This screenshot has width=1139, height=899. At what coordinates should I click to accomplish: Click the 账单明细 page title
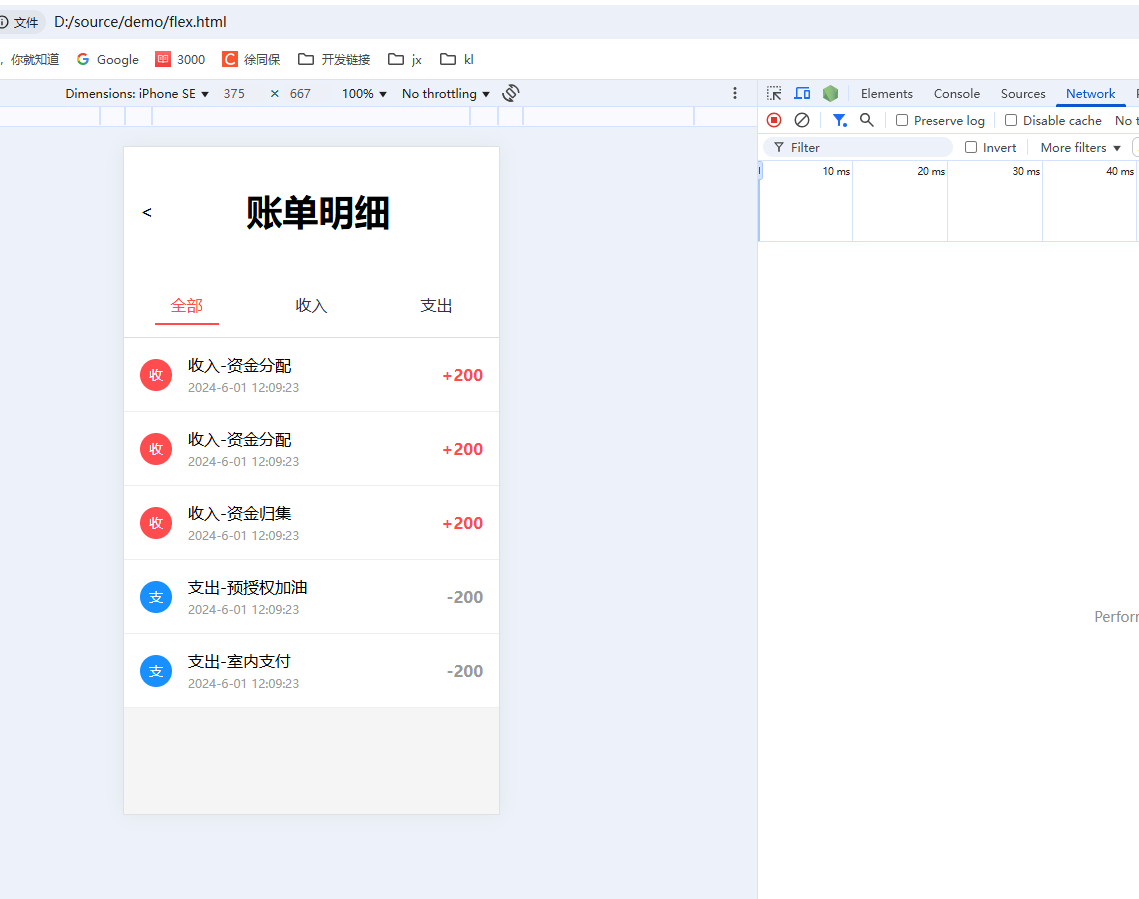tap(317, 213)
